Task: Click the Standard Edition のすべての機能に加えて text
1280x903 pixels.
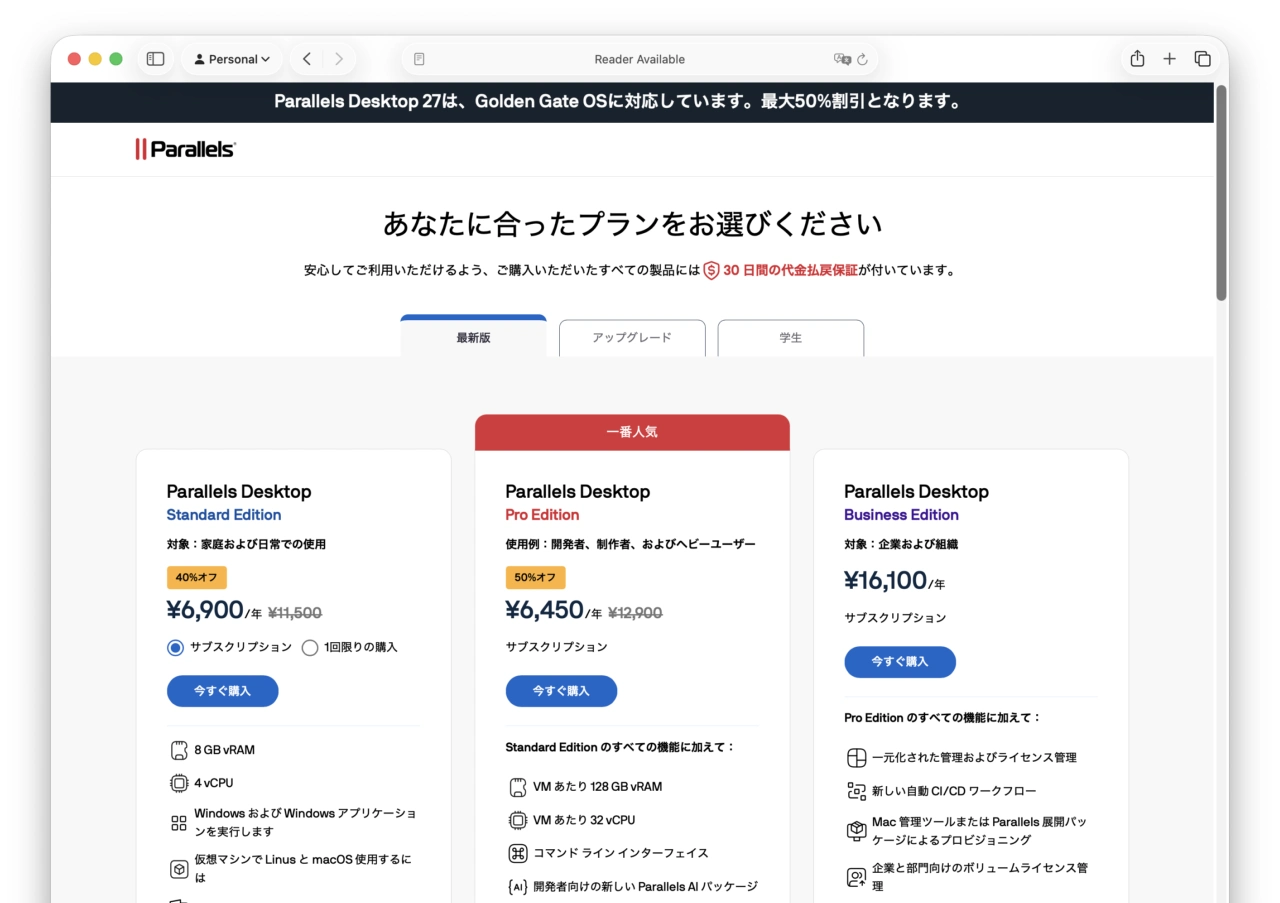Action: (x=620, y=747)
